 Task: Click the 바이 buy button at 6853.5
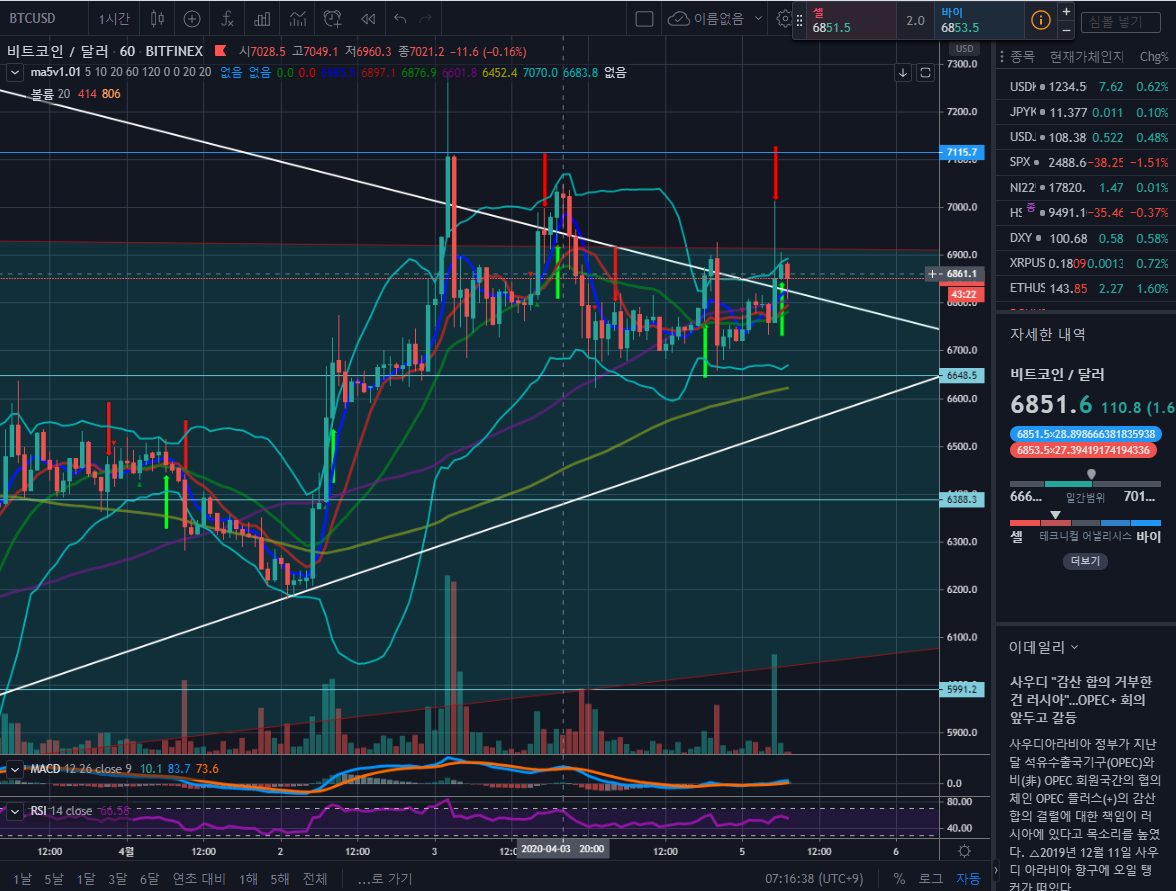[x=980, y=20]
